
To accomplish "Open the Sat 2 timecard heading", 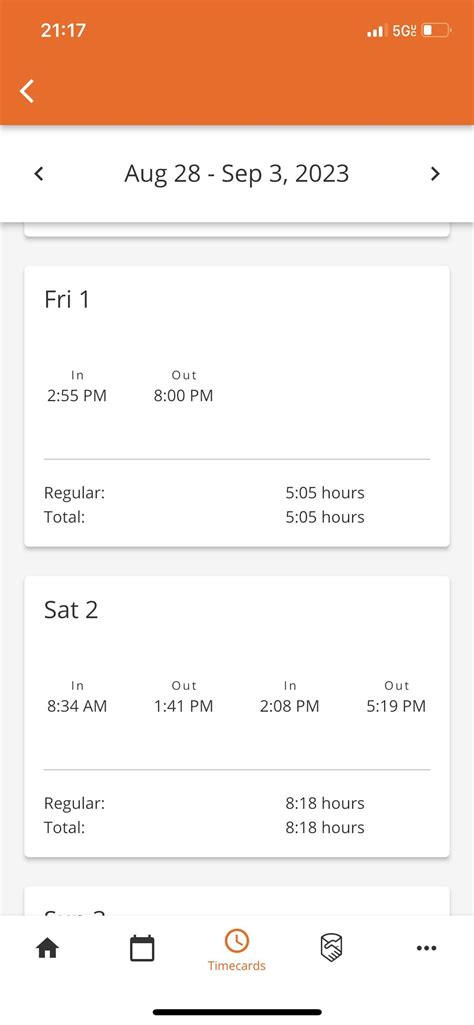I will point(71,610).
